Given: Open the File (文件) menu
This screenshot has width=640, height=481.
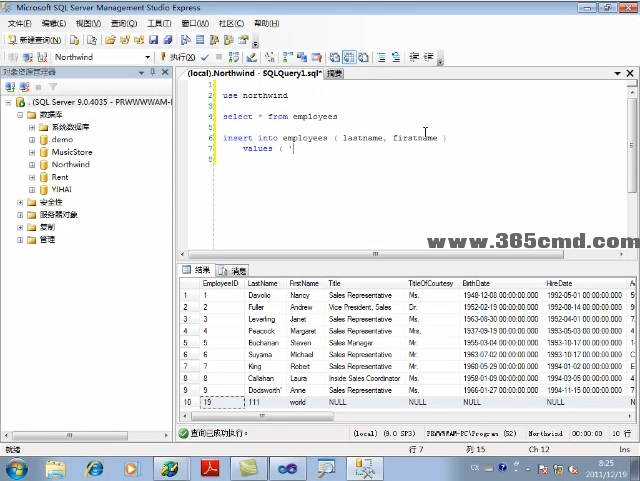Looking at the screenshot, I should pos(19,23).
